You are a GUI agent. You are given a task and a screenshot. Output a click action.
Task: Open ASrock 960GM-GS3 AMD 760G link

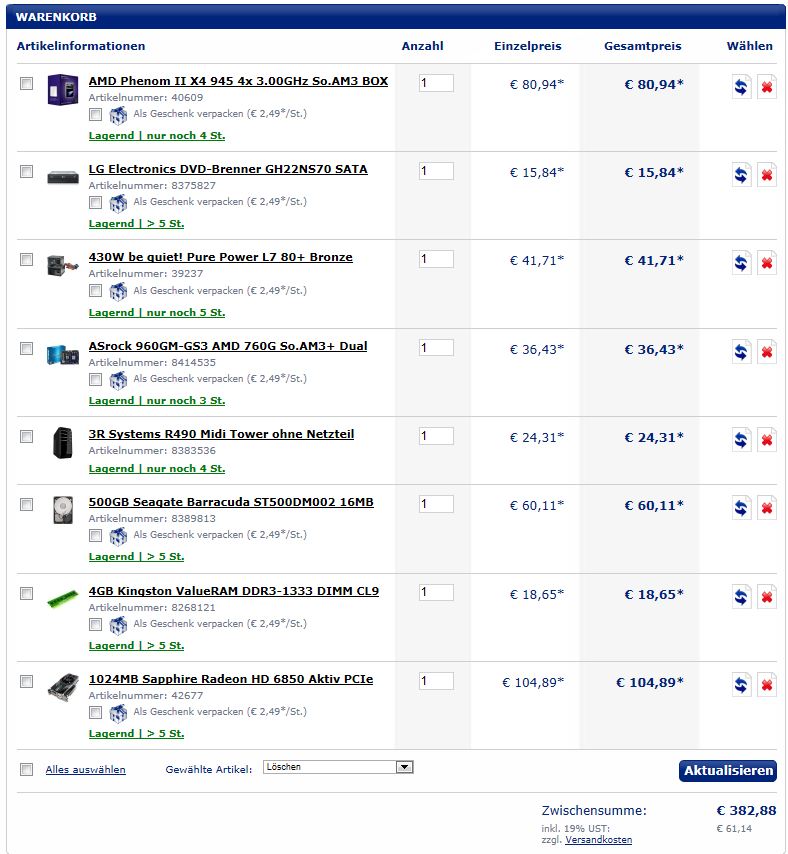tap(228, 346)
